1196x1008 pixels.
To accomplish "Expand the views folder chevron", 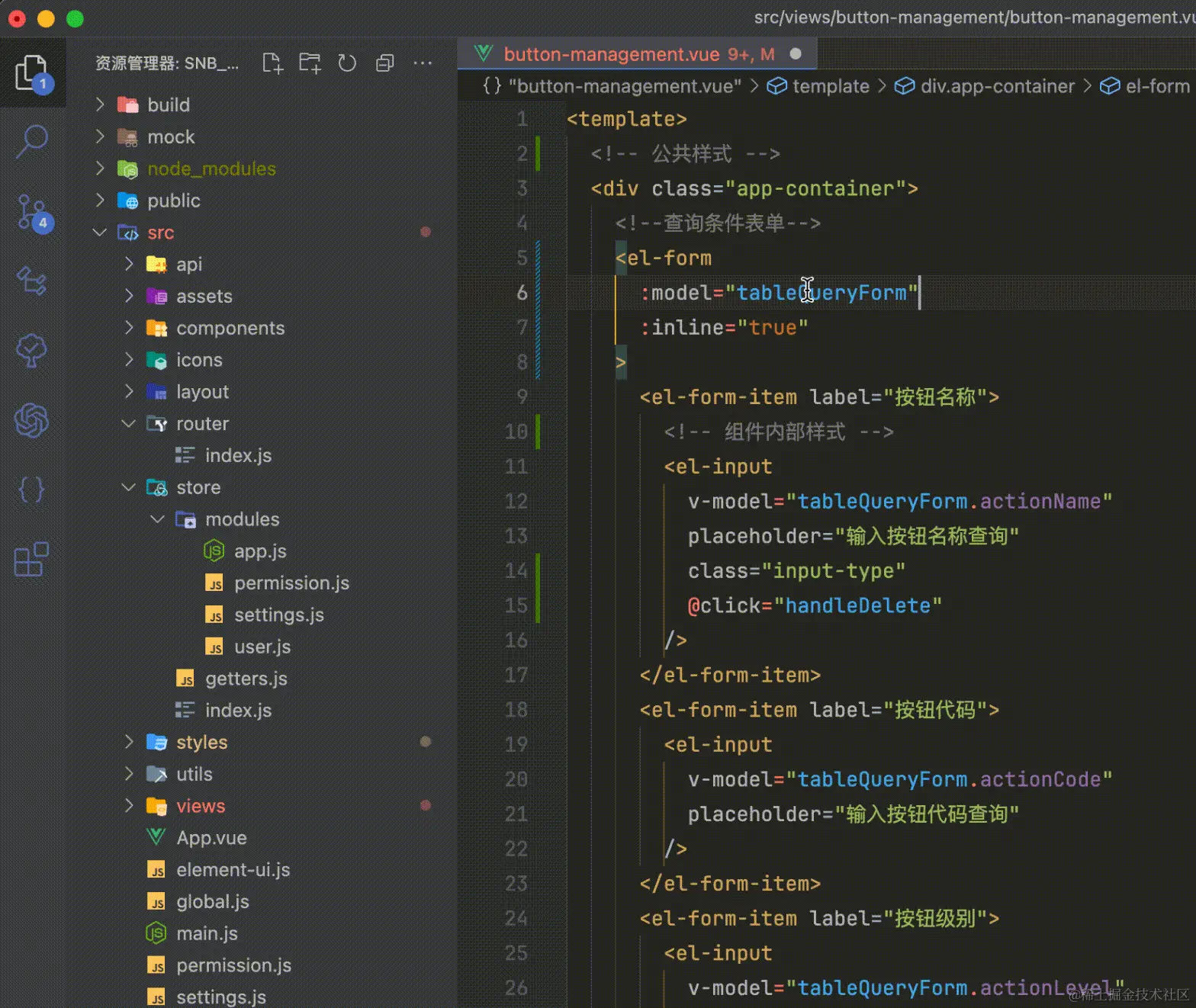I will [128, 806].
